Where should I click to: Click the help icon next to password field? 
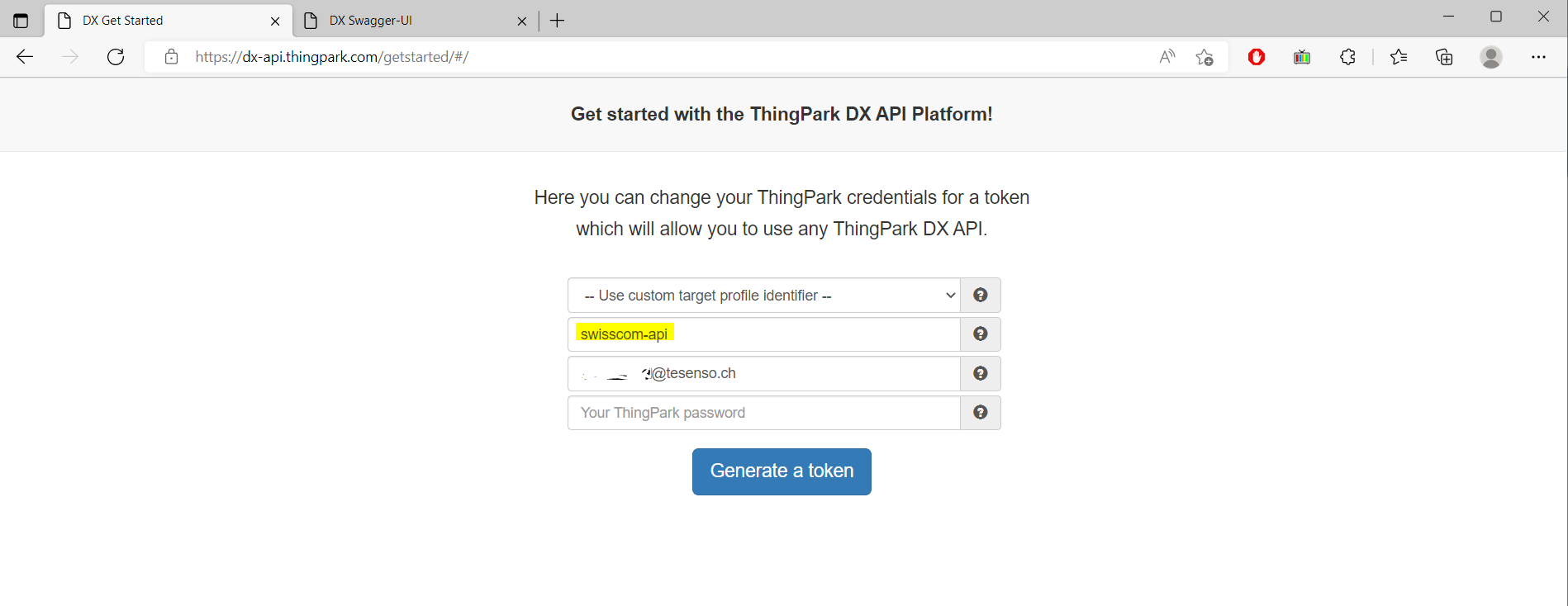point(981,412)
